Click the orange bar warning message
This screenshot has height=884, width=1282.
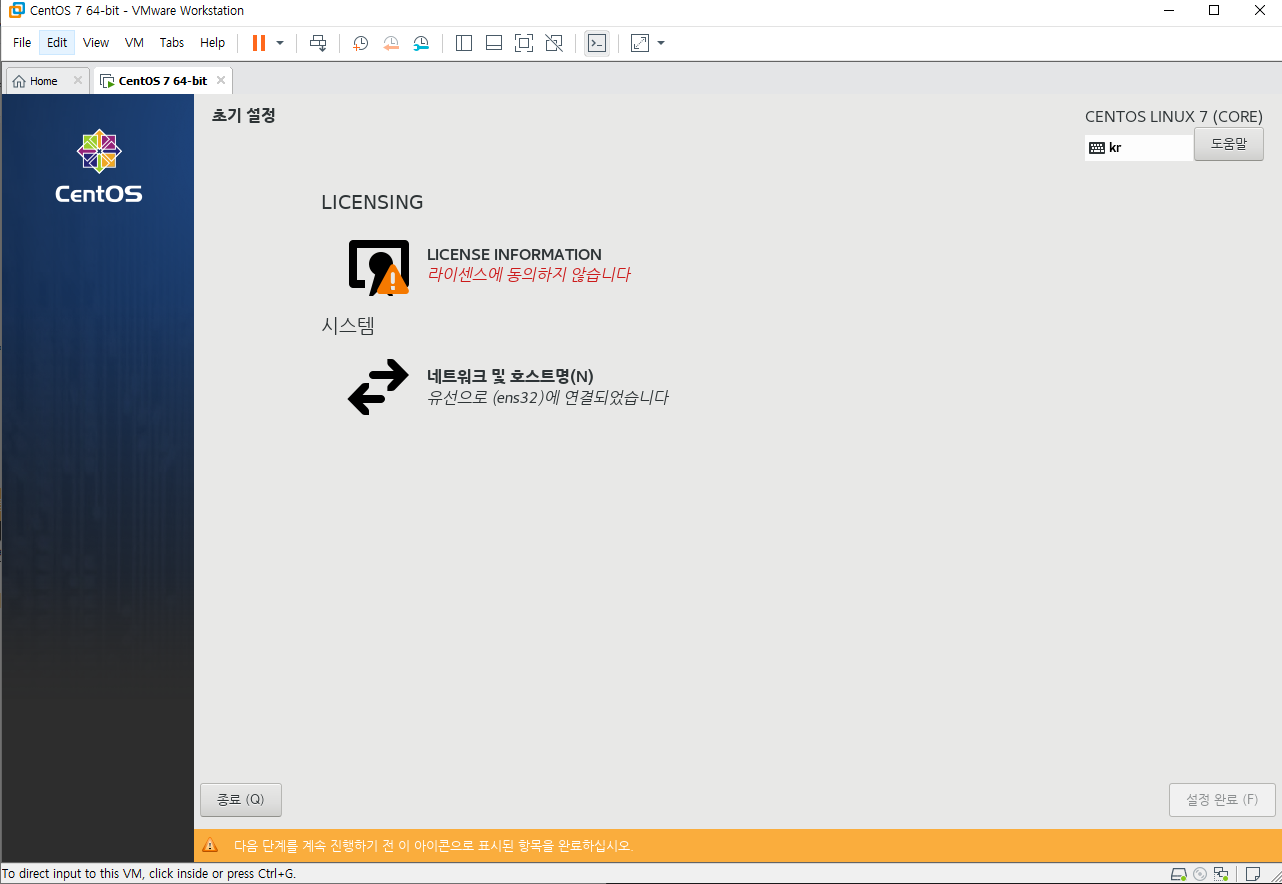pos(433,846)
